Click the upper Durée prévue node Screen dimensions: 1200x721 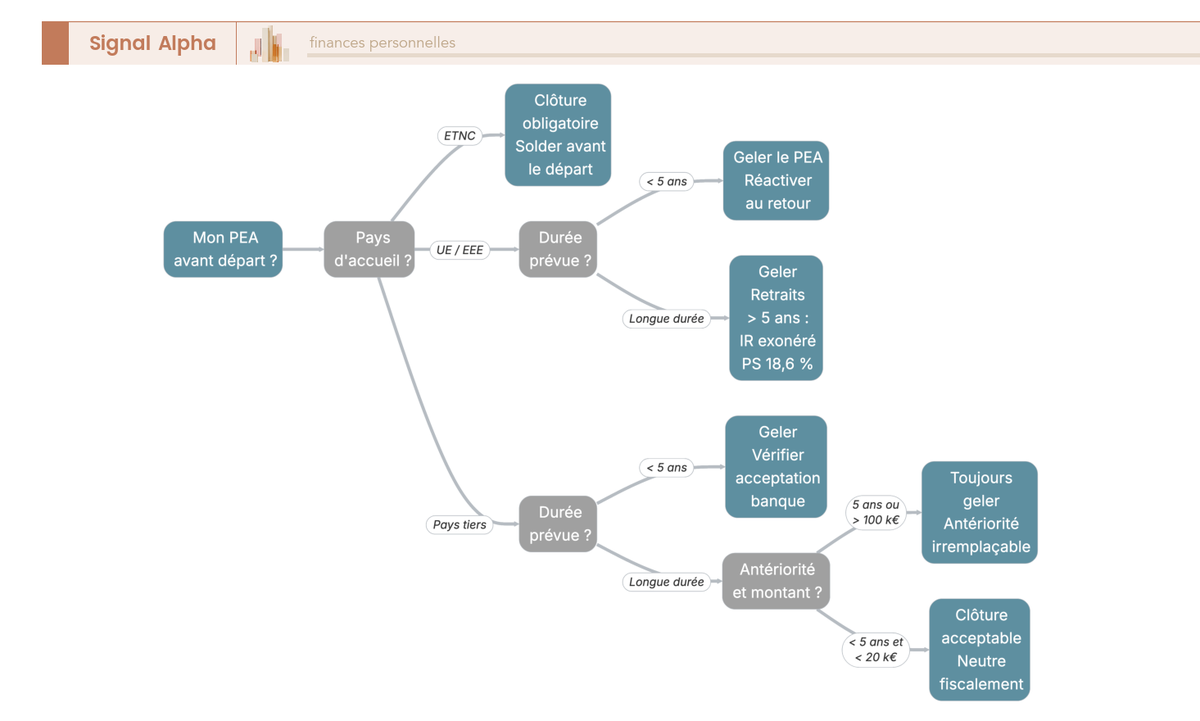558,250
